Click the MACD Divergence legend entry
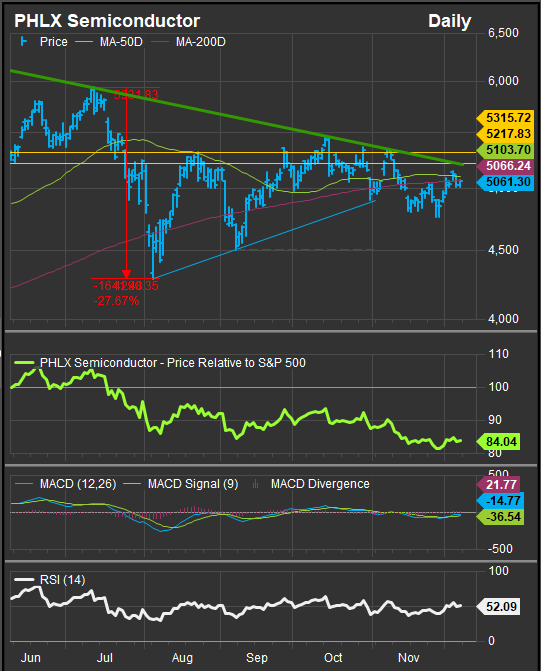Image resolution: width=541 pixels, height=671 pixels. pyautogui.click(x=311, y=484)
